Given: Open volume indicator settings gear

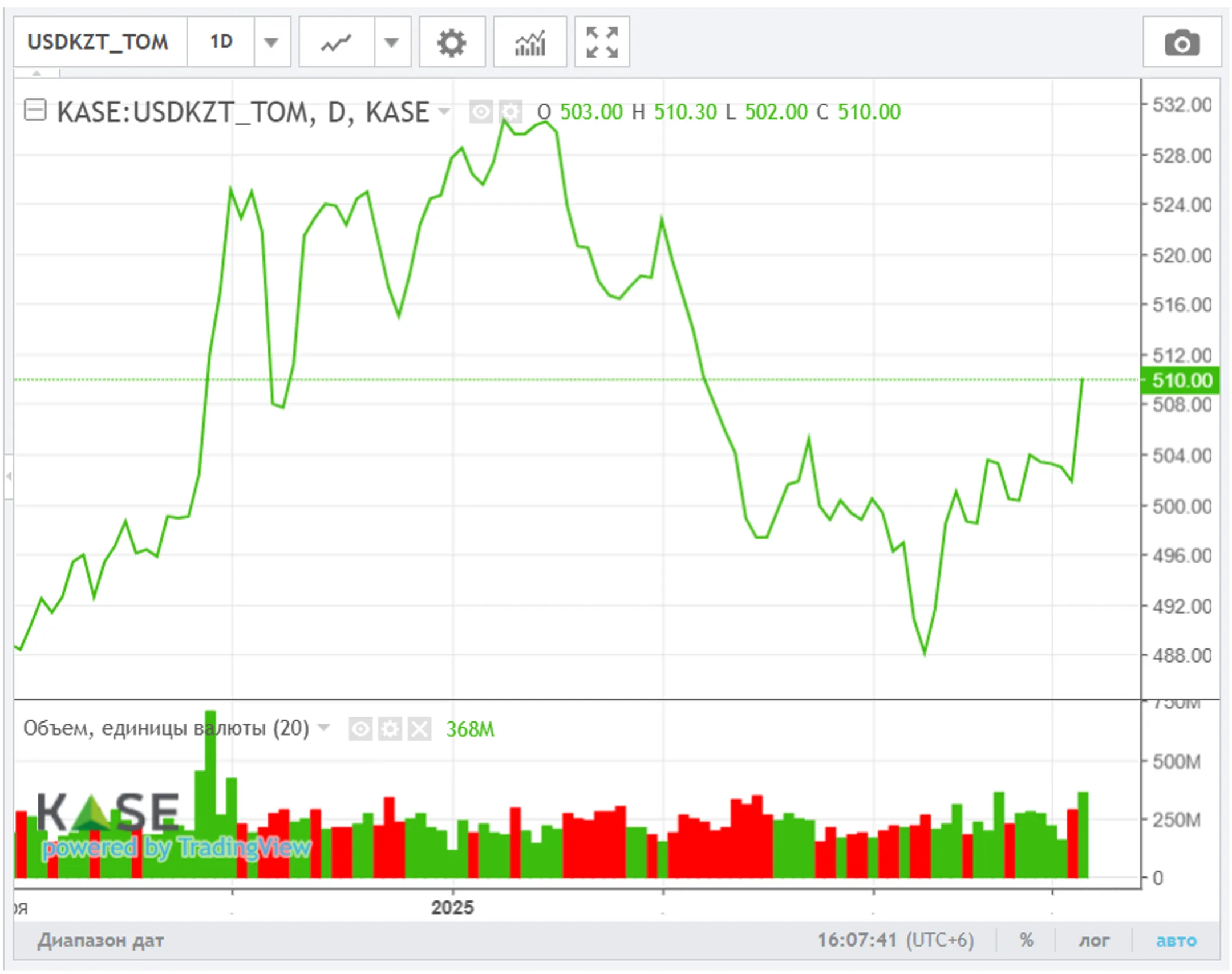Looking at the screenshot, I should 390,729.
